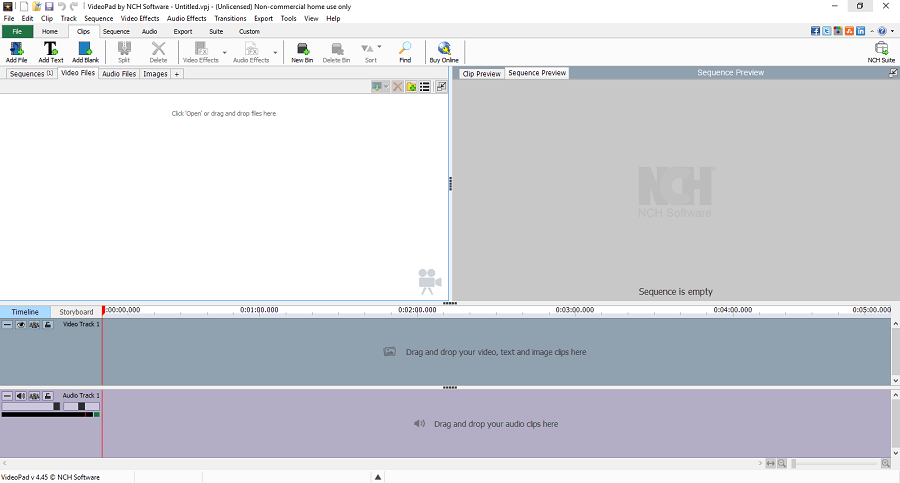Click the Buy Online icon
The height and width of the screenshot is (483, 900).
[444, 52]
